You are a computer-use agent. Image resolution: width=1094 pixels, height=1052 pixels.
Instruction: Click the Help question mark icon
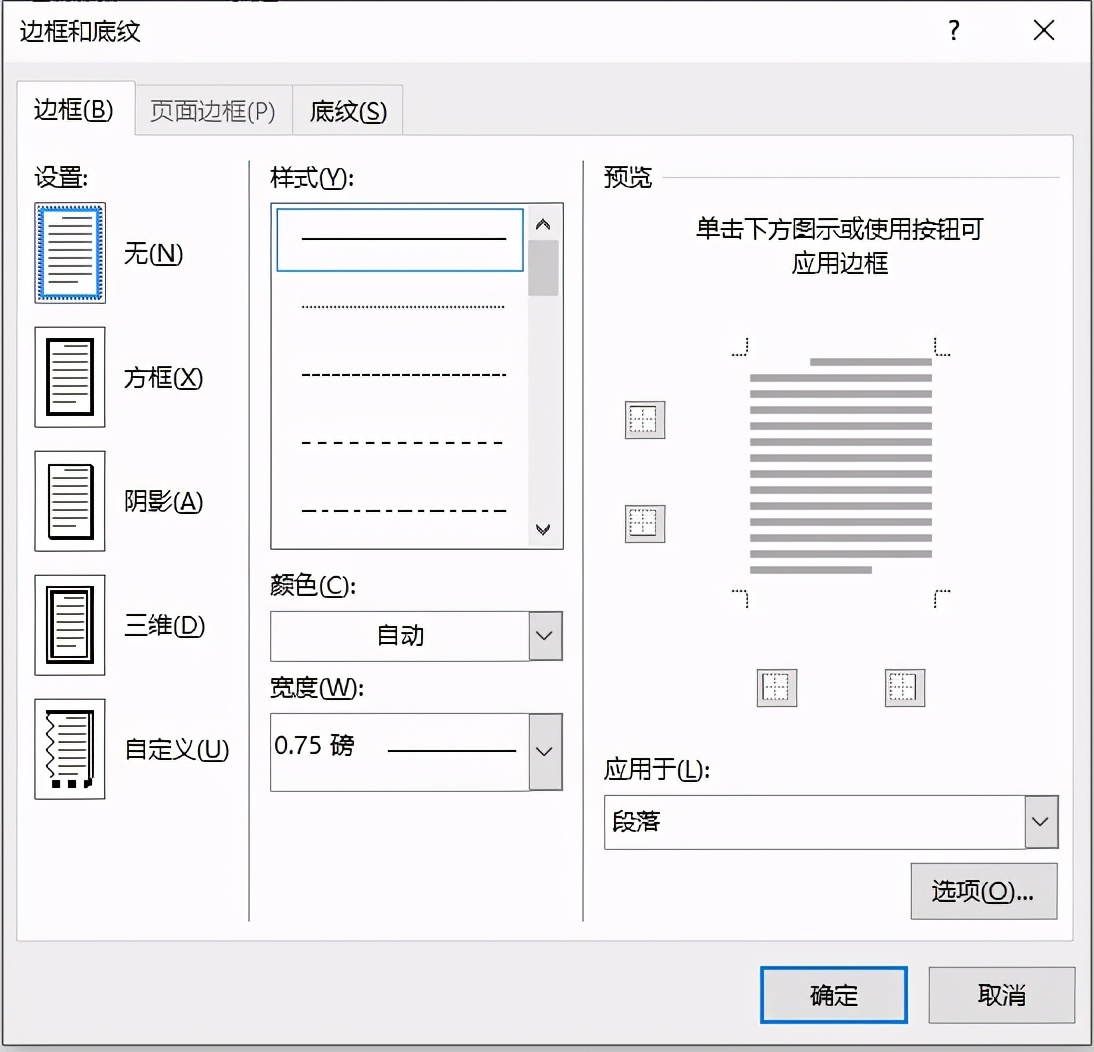tap(953, 31)
